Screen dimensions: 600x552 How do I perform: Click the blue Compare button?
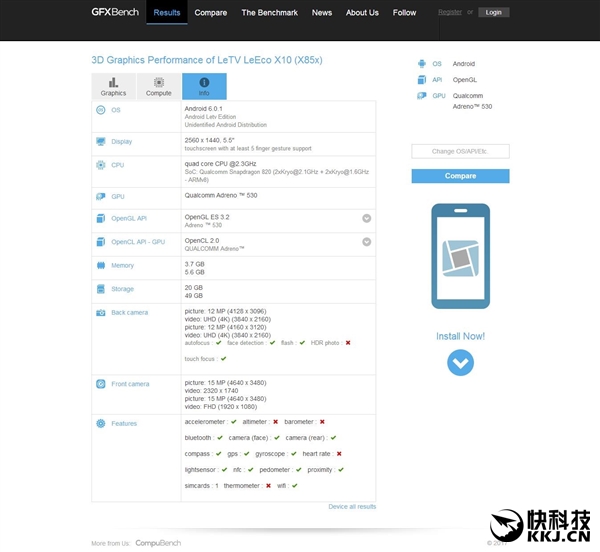coord(460,176)
